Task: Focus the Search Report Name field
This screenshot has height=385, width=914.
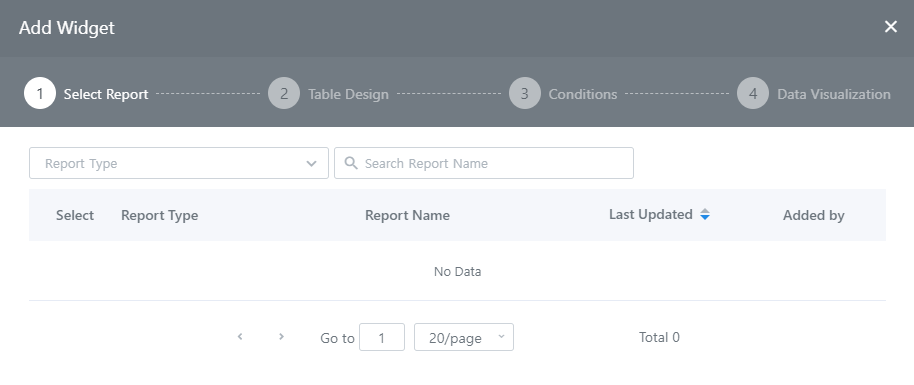Action: (x=484, y=163)
